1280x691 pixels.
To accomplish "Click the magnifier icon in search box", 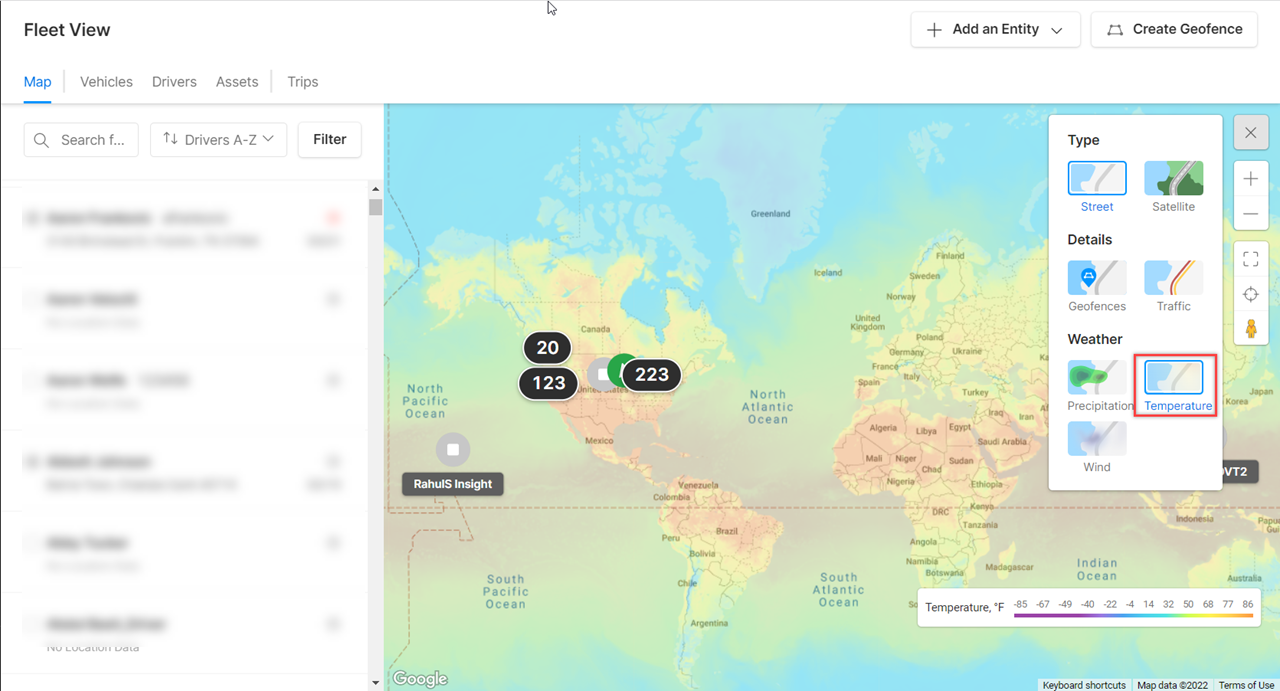I will (x=42, y=140).
